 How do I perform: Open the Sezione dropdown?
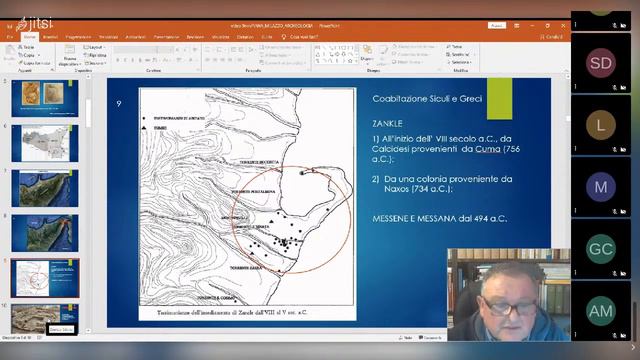(x=95, y=63)
